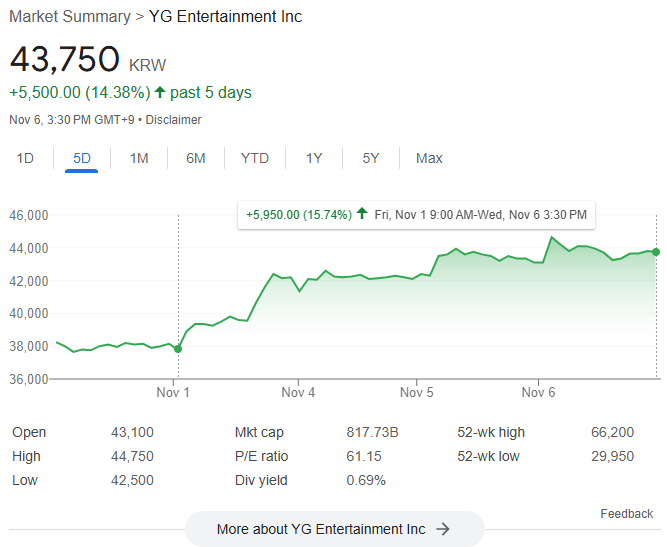667x547 pixels.
Task: Click the Mkt cap value 817.73B
Action: (x=372, y=432)
